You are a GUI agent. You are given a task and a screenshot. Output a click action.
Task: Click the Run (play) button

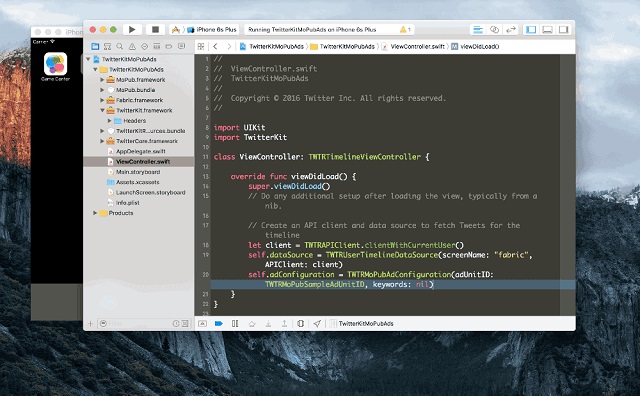coord(131,29)
